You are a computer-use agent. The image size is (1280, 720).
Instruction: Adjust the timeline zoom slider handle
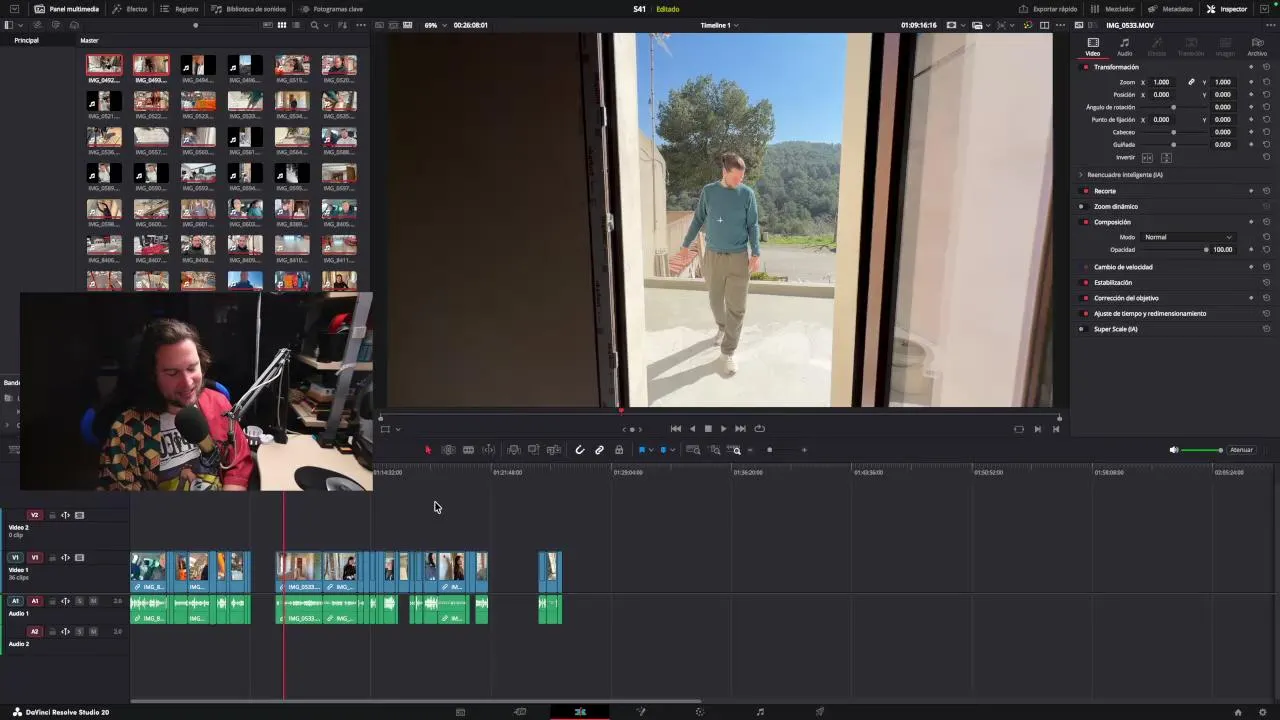769,450
